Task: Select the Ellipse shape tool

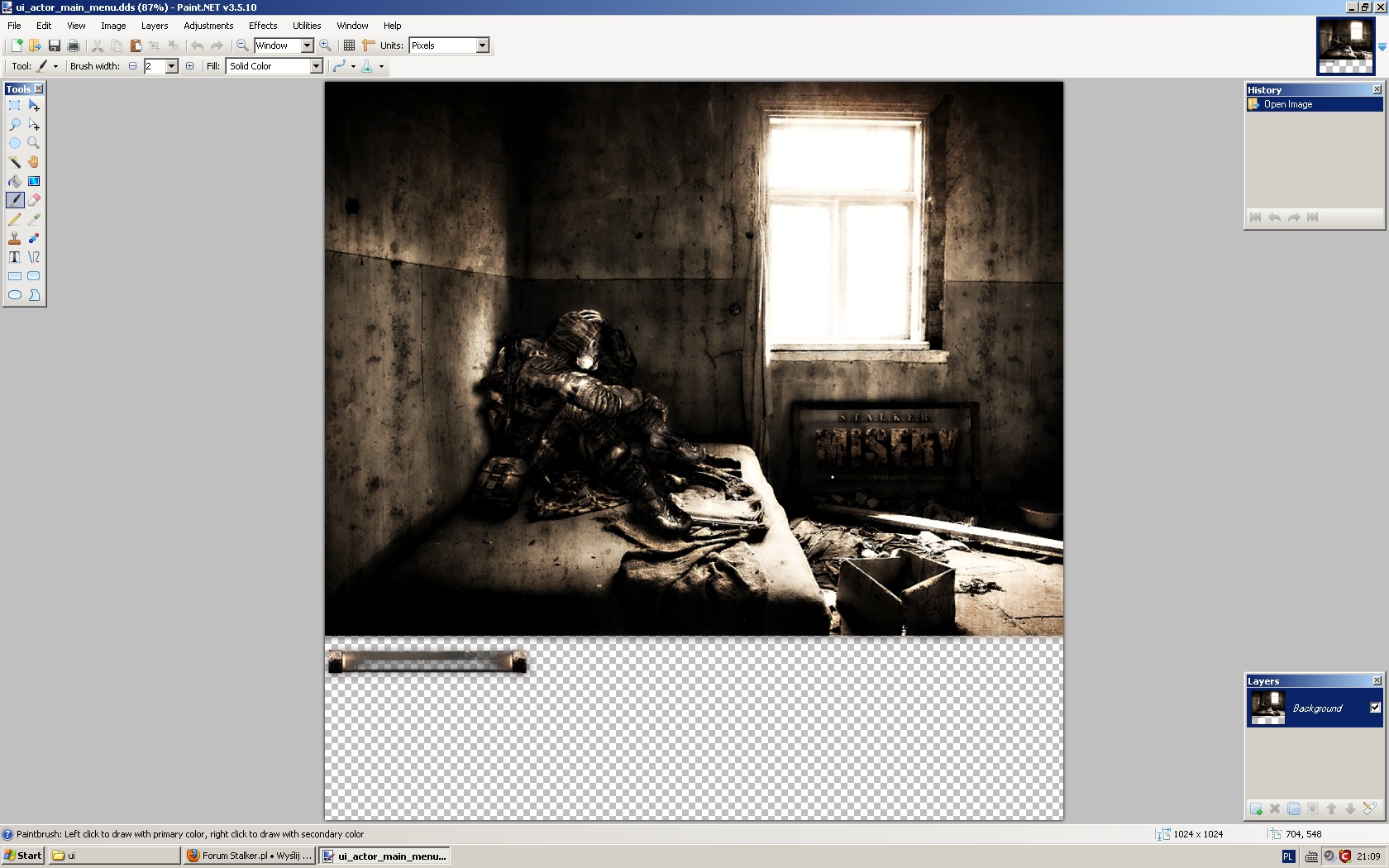Action: pyautogui.click(x=15, y=295)
